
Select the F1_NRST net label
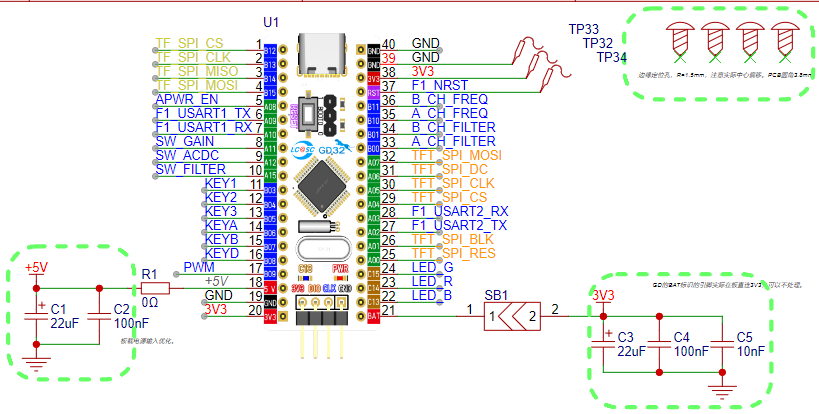click(x=439, y=85)
